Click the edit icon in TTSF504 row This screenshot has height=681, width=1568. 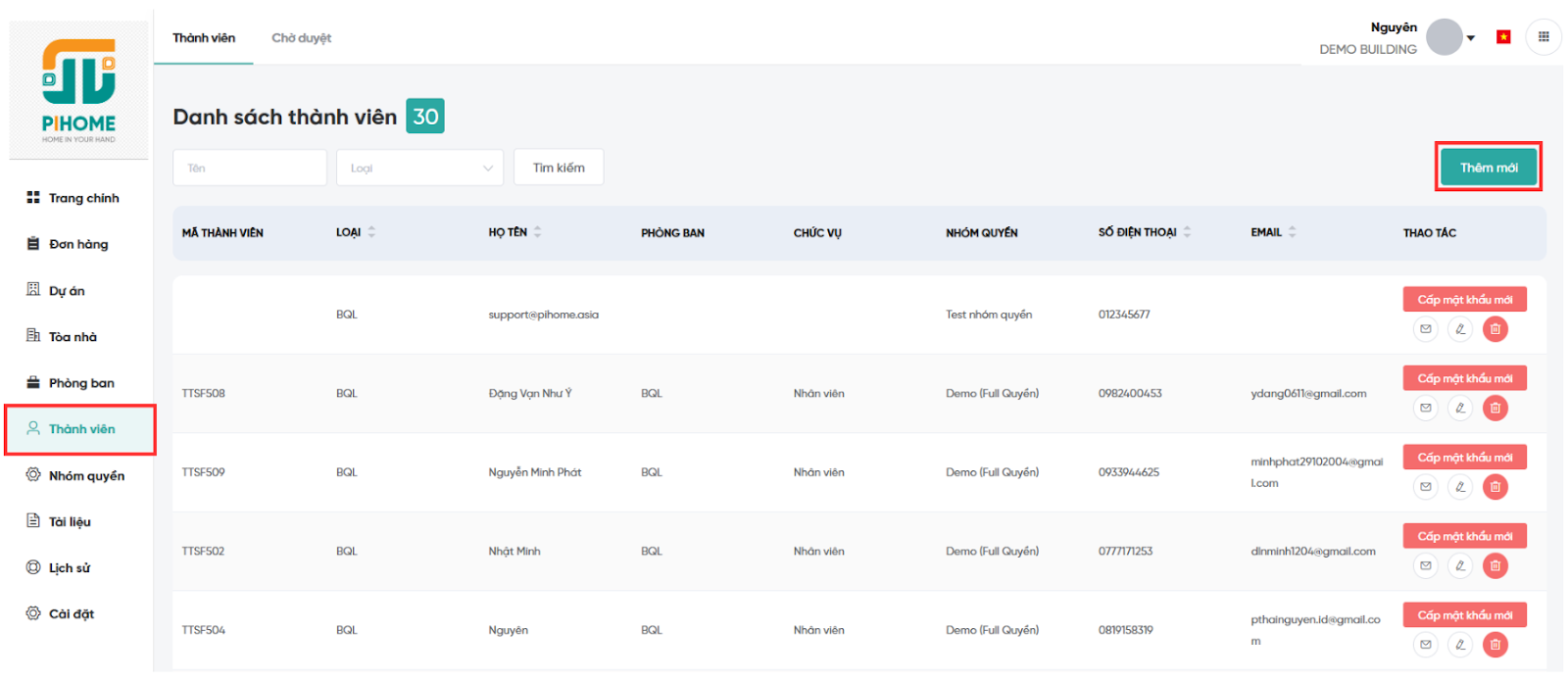click(x=1460, y=645)
